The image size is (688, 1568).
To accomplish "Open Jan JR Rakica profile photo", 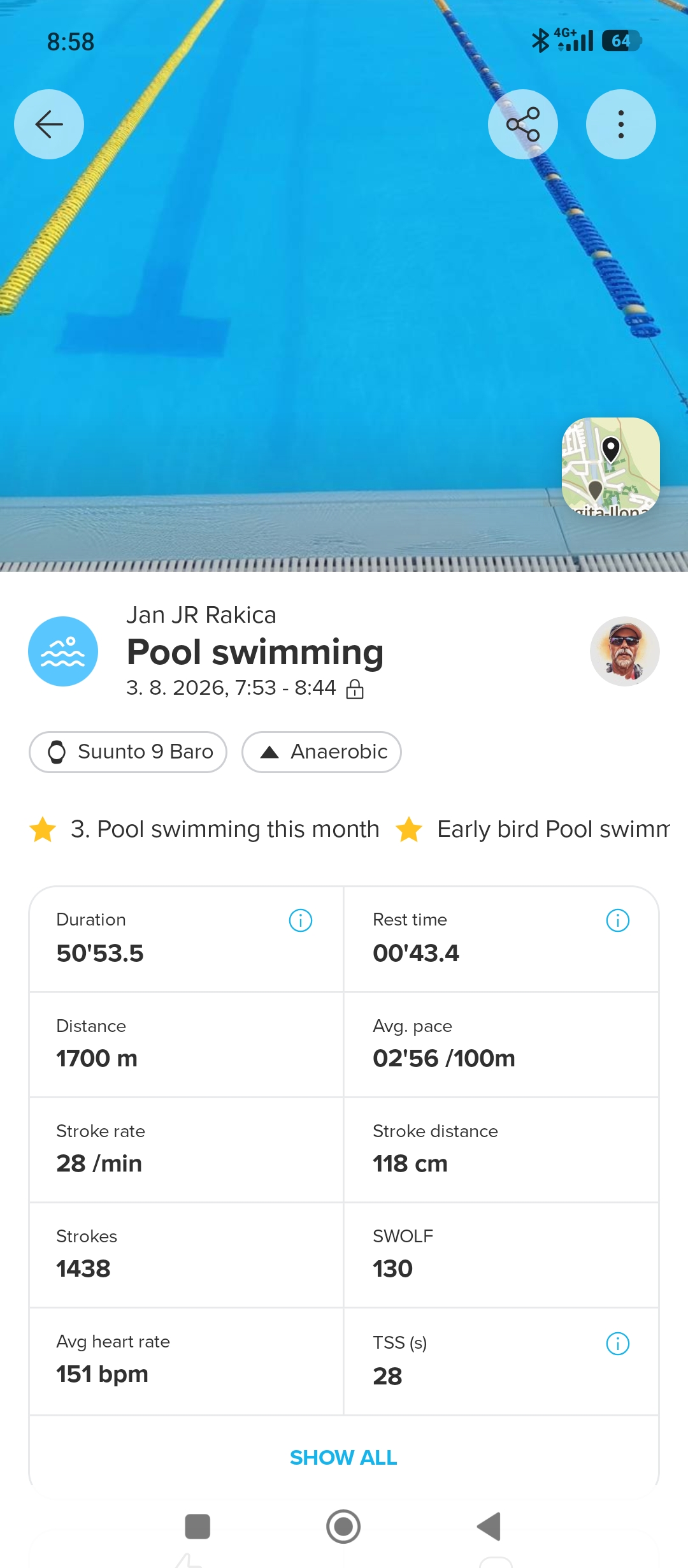I will click(x=625, y=651).
